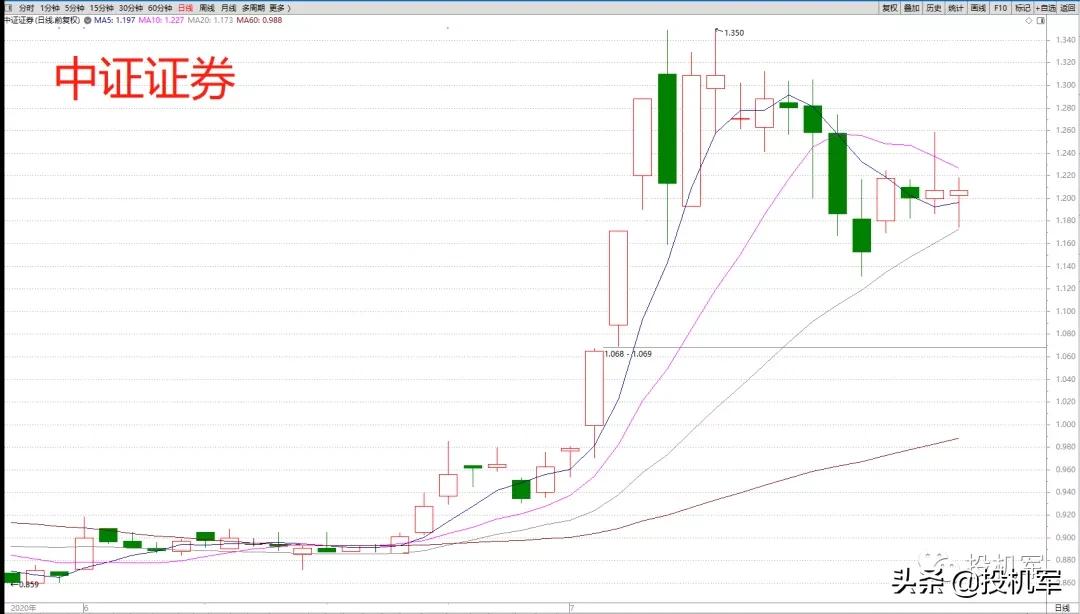
Task: Click the 1.300 price axis label
Action: 1065,85
